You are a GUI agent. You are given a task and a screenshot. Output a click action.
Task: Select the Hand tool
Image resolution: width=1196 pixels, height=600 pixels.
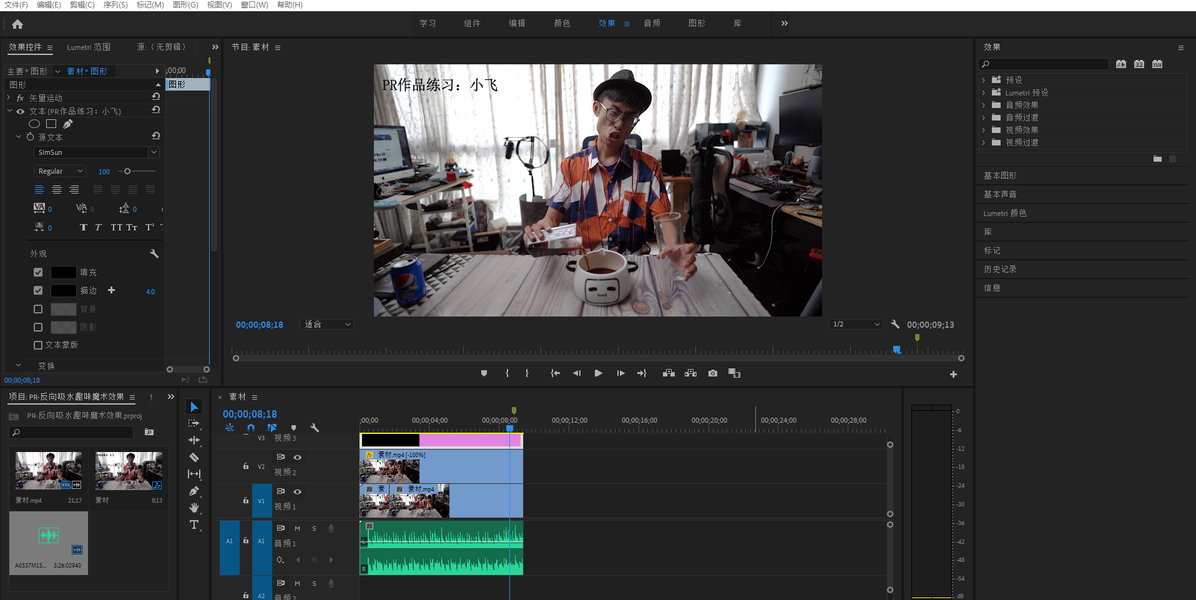[194, 508]
